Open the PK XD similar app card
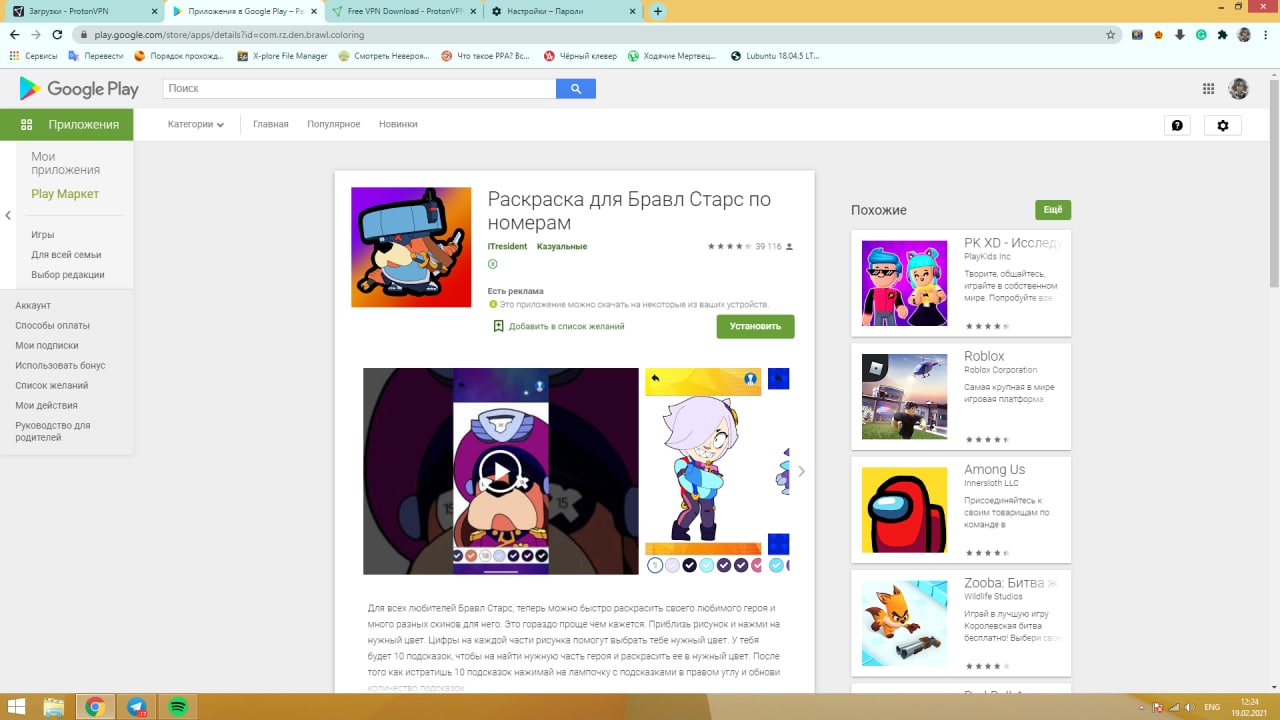This screenshot has height=720, width=1280. click(961, 283)
